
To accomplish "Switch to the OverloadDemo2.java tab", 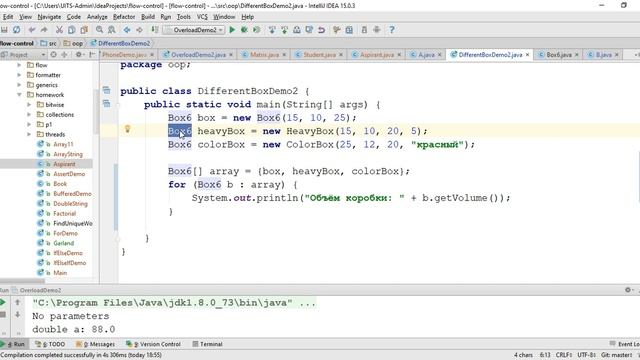I will [198, 55].
